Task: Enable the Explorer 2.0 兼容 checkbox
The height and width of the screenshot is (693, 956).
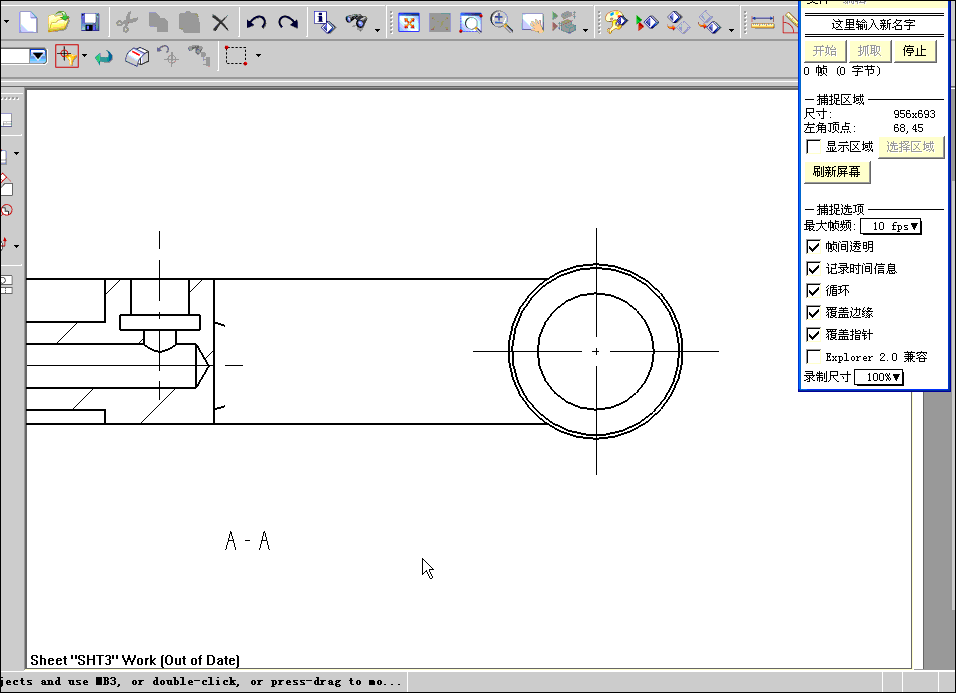Action: (813, 356)
